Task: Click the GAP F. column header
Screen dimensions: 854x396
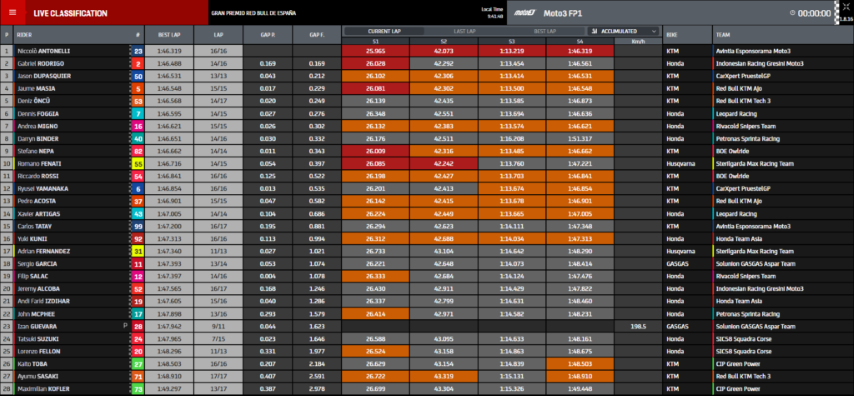Action: [x=317, y=35]
